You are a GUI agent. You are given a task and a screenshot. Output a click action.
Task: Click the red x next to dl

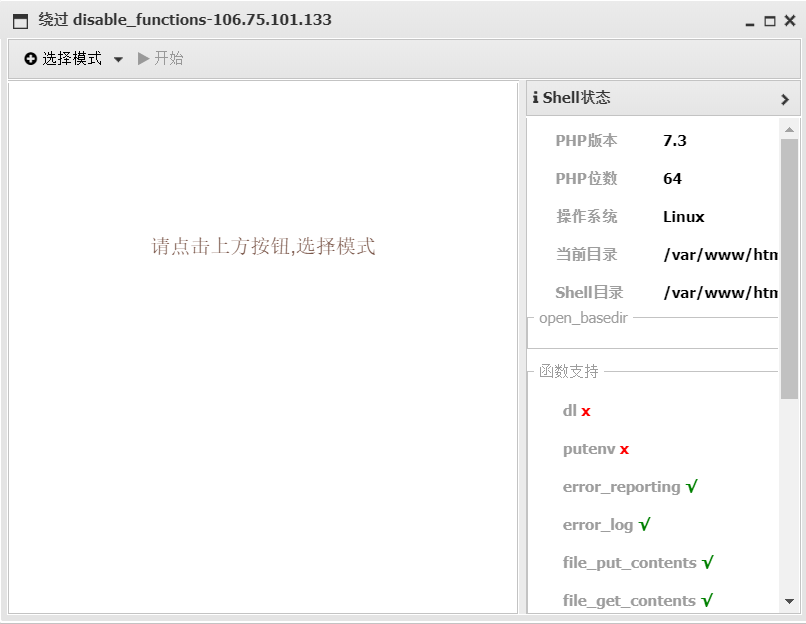(586, 412)
